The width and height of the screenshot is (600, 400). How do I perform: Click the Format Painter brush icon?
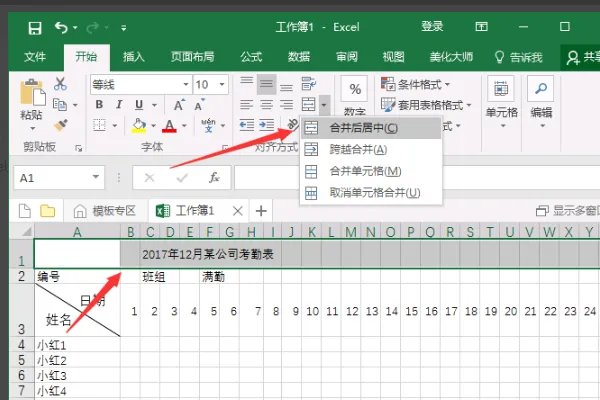pyautogui.click(x=60, y=125)
